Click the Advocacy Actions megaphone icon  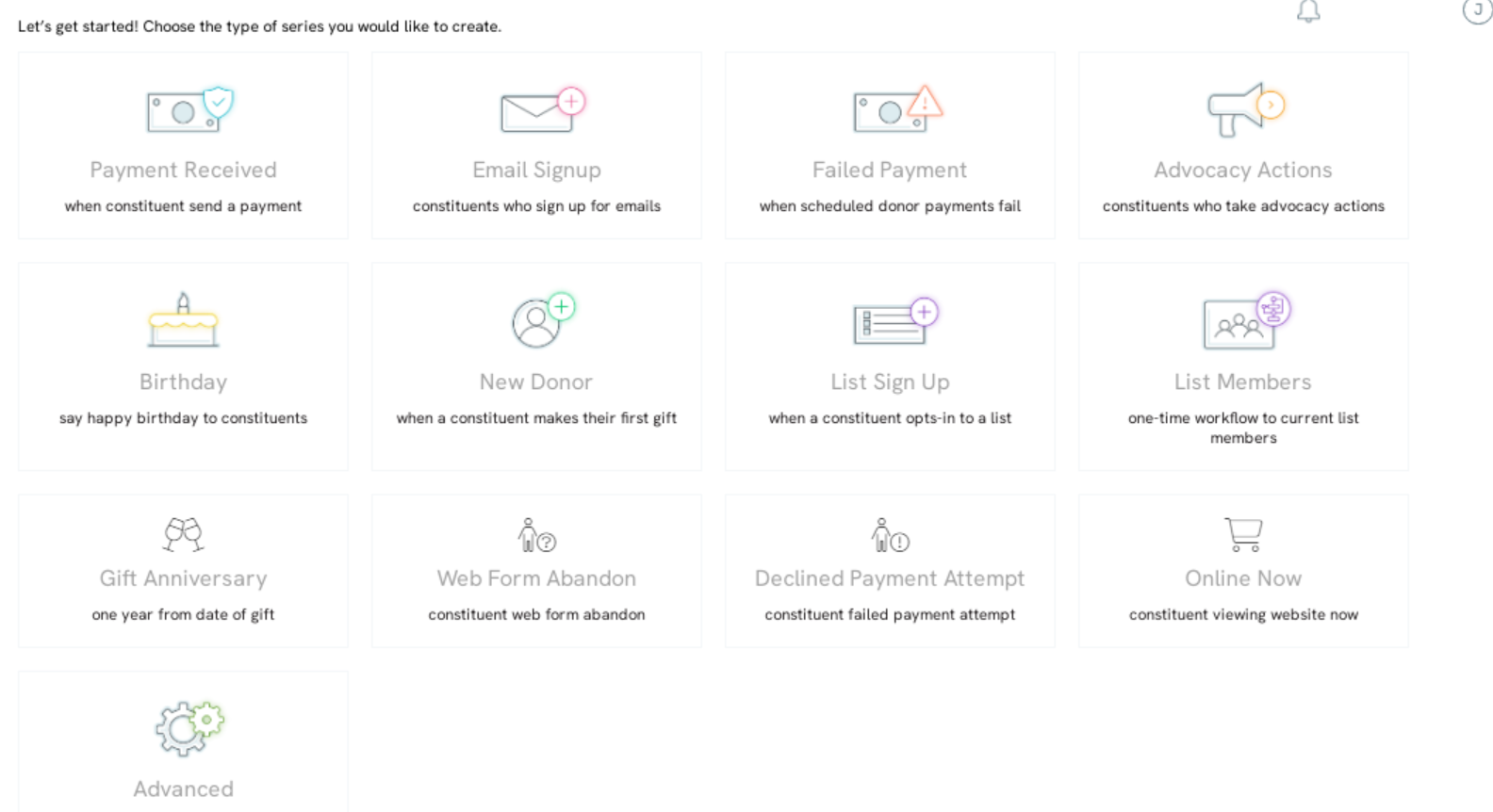[x=1246, y=109]
